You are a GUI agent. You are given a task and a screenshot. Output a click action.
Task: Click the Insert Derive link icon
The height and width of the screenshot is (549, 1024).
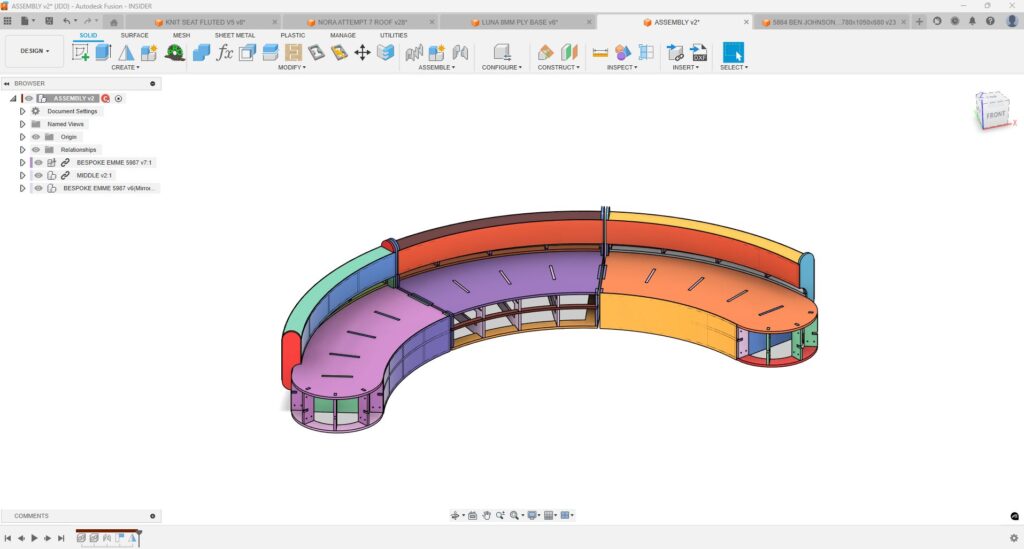[675, 52]
